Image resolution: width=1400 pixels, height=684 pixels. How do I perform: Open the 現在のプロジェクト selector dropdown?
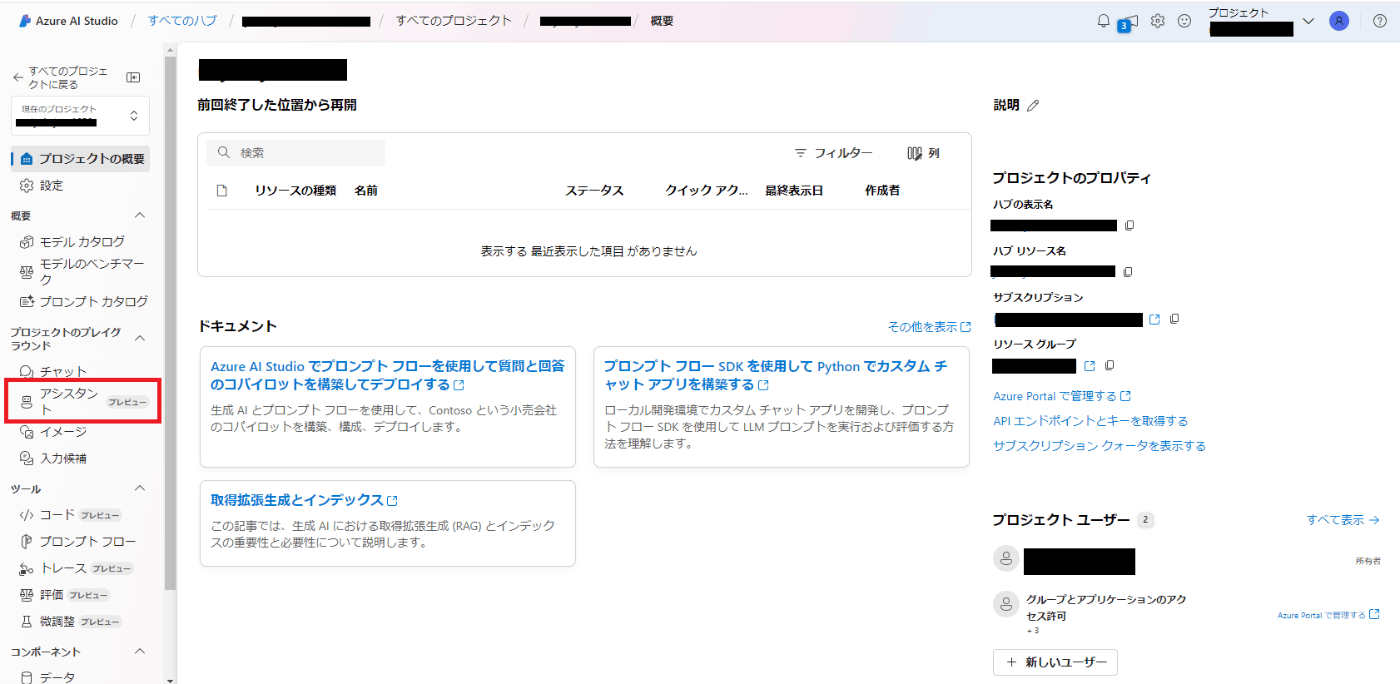coord(80,116)
